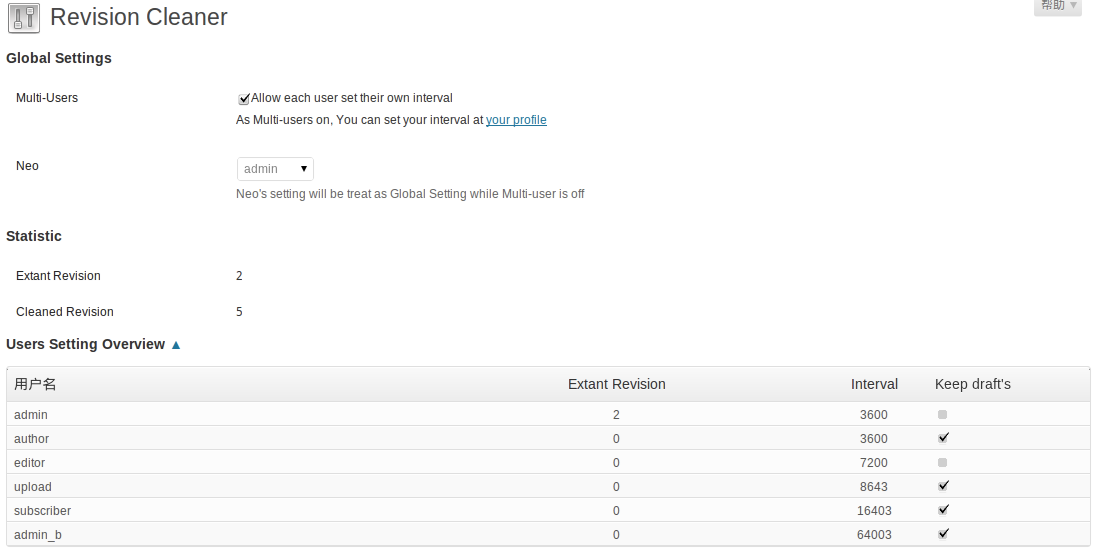Click the Keep draft's column header
This screenshot has width=1103, height=555.
tap(972, 384)
